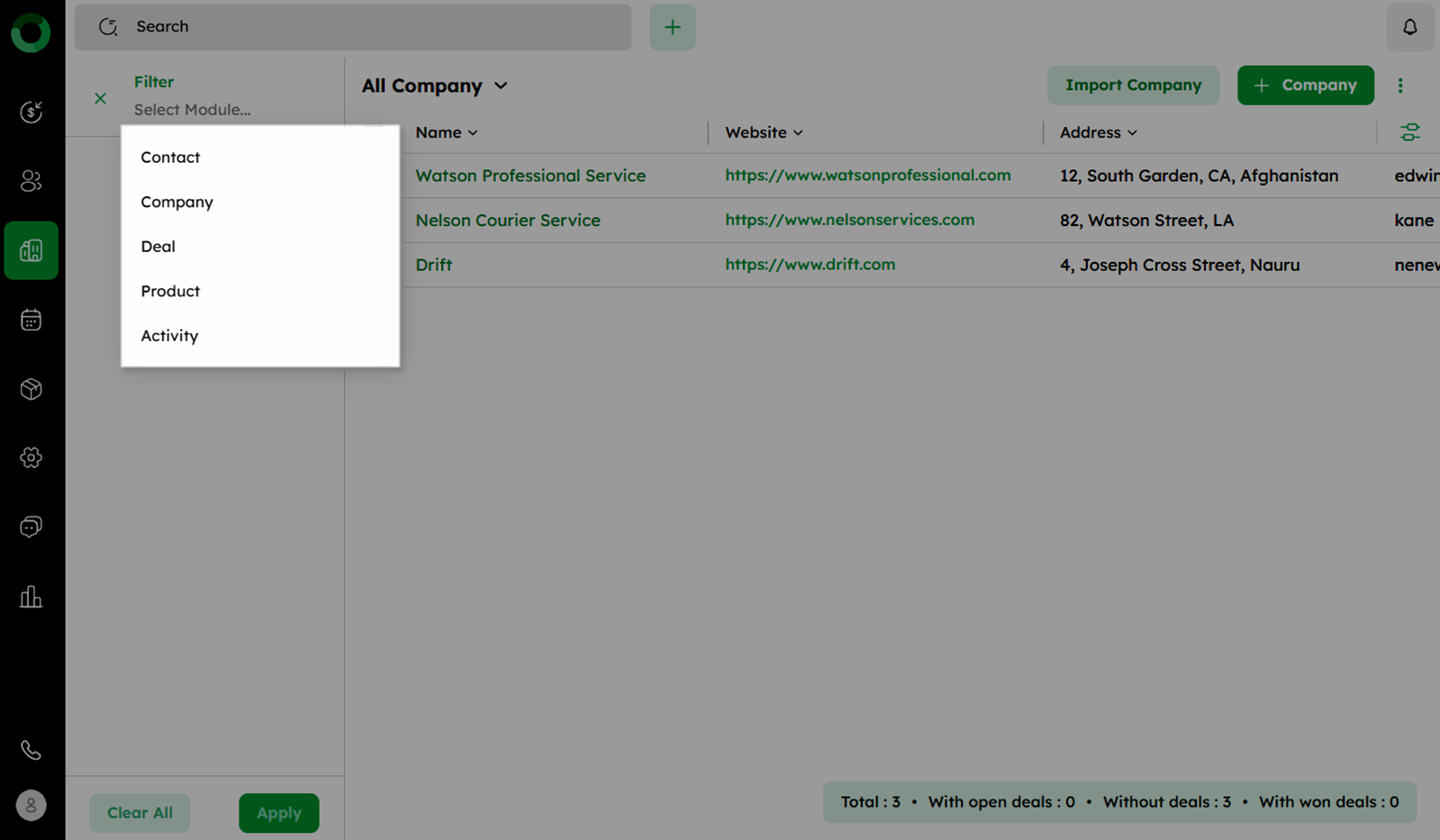Pick Activity from the module list
The width and height of the screenshot is (1440, 840).
coord(169,335)
